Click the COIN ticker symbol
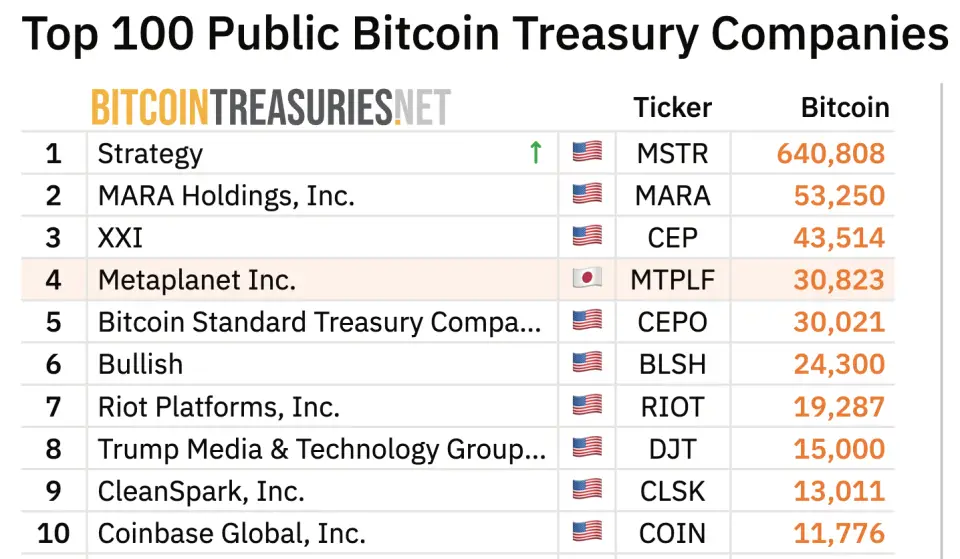960x559 pixels. pyautogui.click(x=672, y=533)
